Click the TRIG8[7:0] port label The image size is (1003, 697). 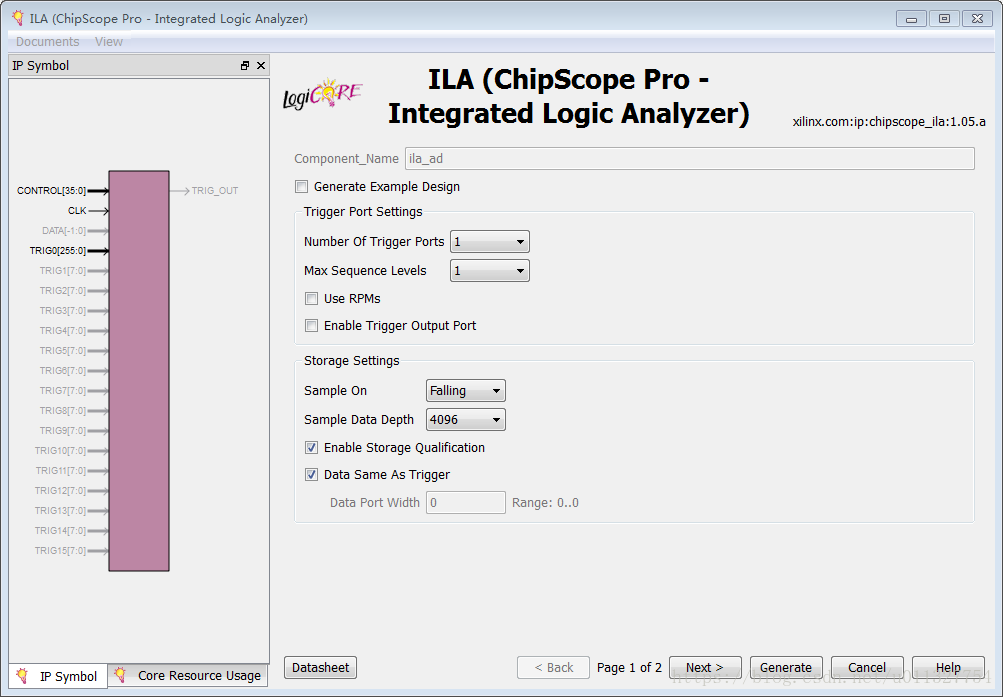click(63, 411)
